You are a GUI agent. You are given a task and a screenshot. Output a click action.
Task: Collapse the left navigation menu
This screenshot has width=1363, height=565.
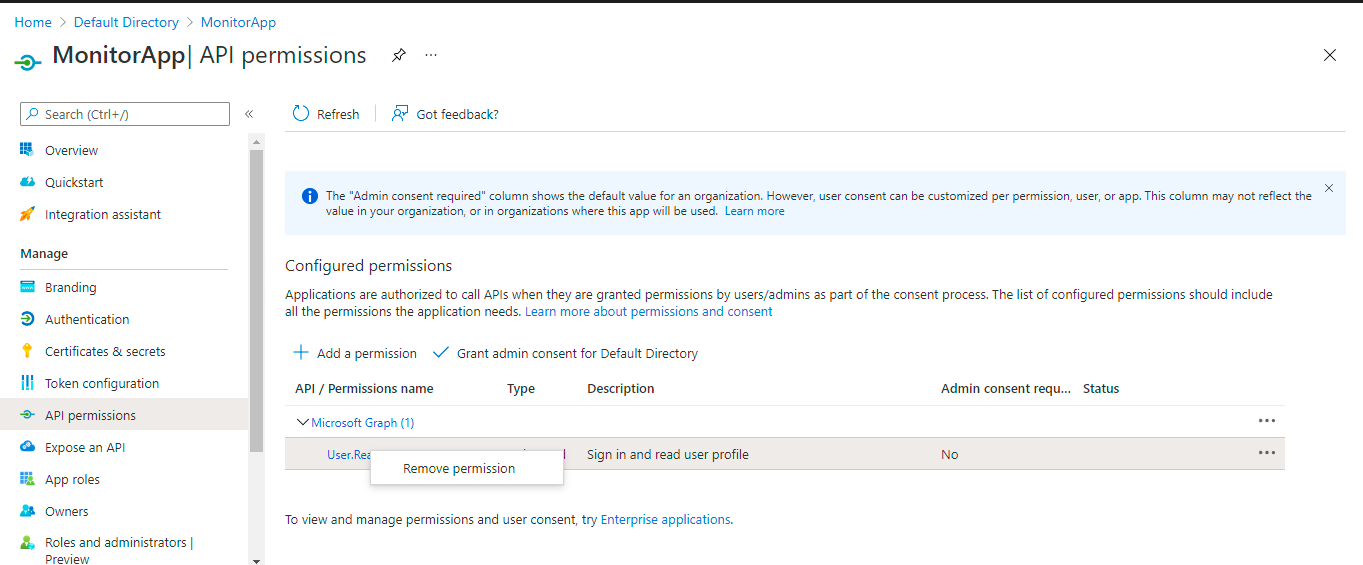[x=249, y=114]
